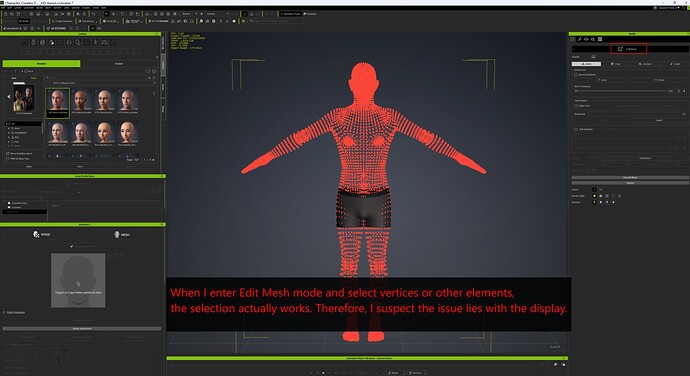Screen dimensions: 690x376
Task: Click the Content panel search field
Action: [97, 77]
